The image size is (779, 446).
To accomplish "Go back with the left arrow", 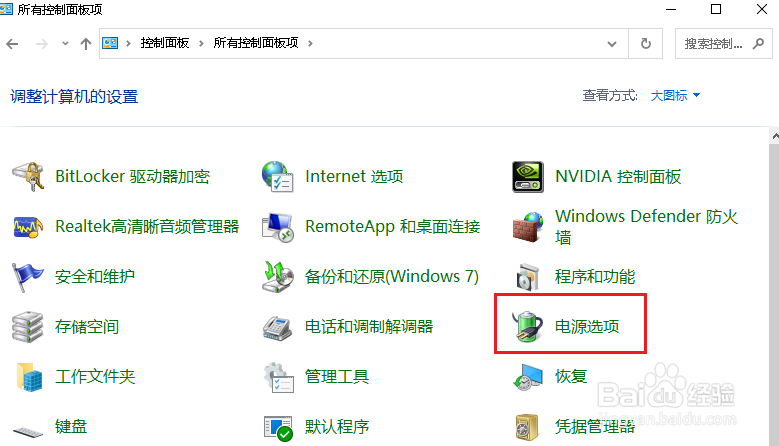I will pyautogui.click(x=12, y=44).
